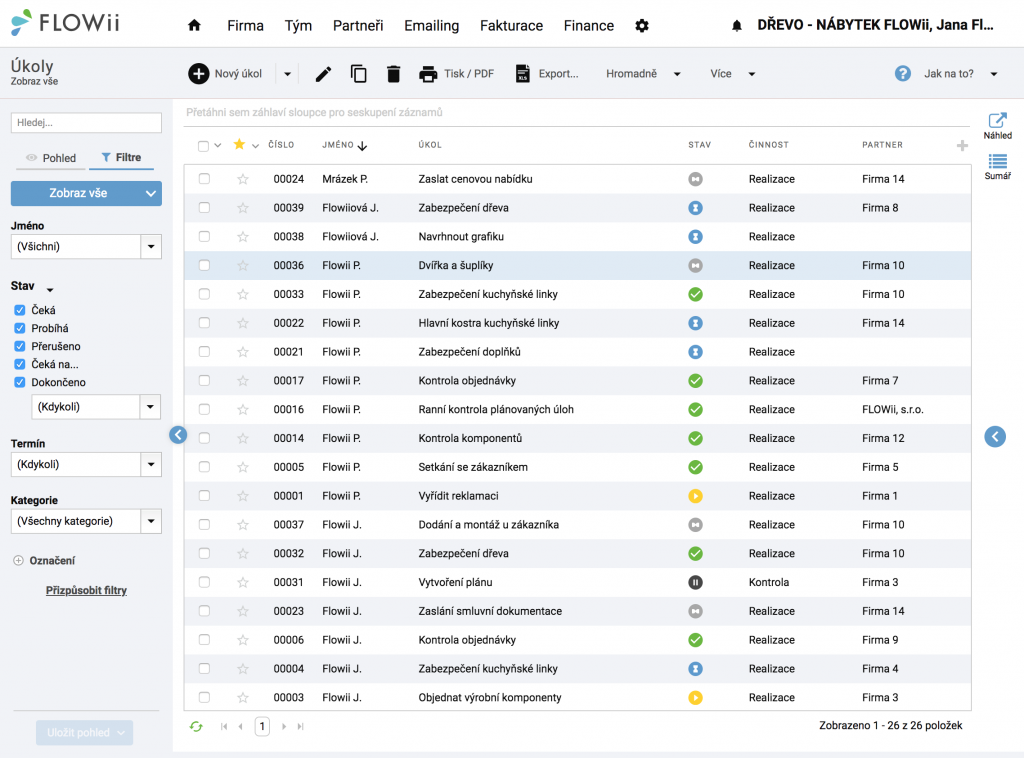Uncheck the Probíhá status filter
The width and height of the screenshot is (1024, 758).
20,328
